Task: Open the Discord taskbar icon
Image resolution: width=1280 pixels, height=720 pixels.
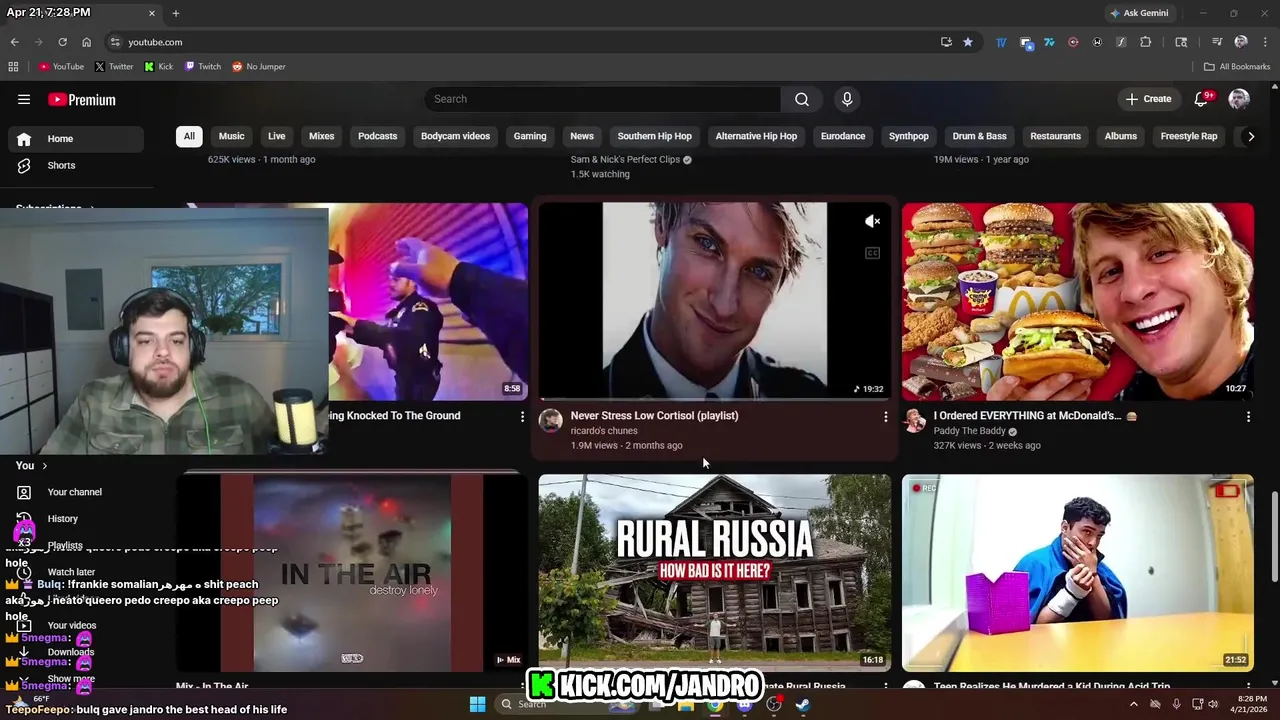Action: [x=744, y=704]
